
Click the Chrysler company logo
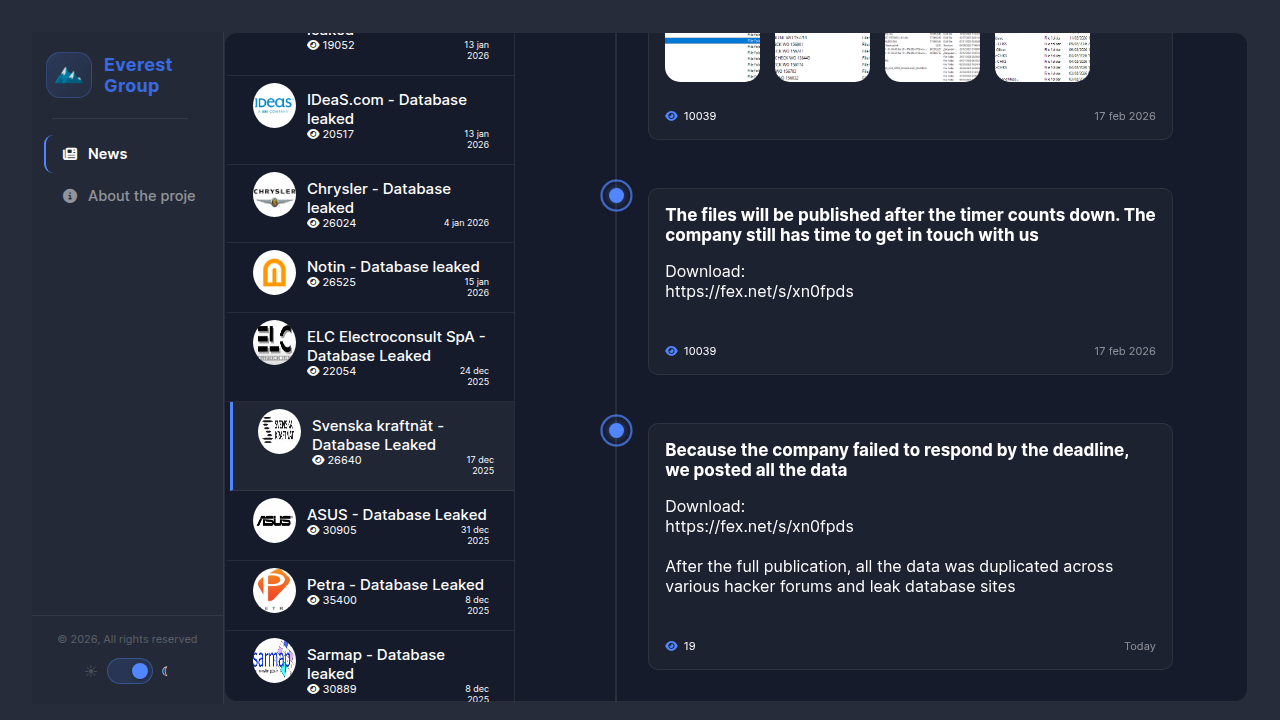coord(274,194)
